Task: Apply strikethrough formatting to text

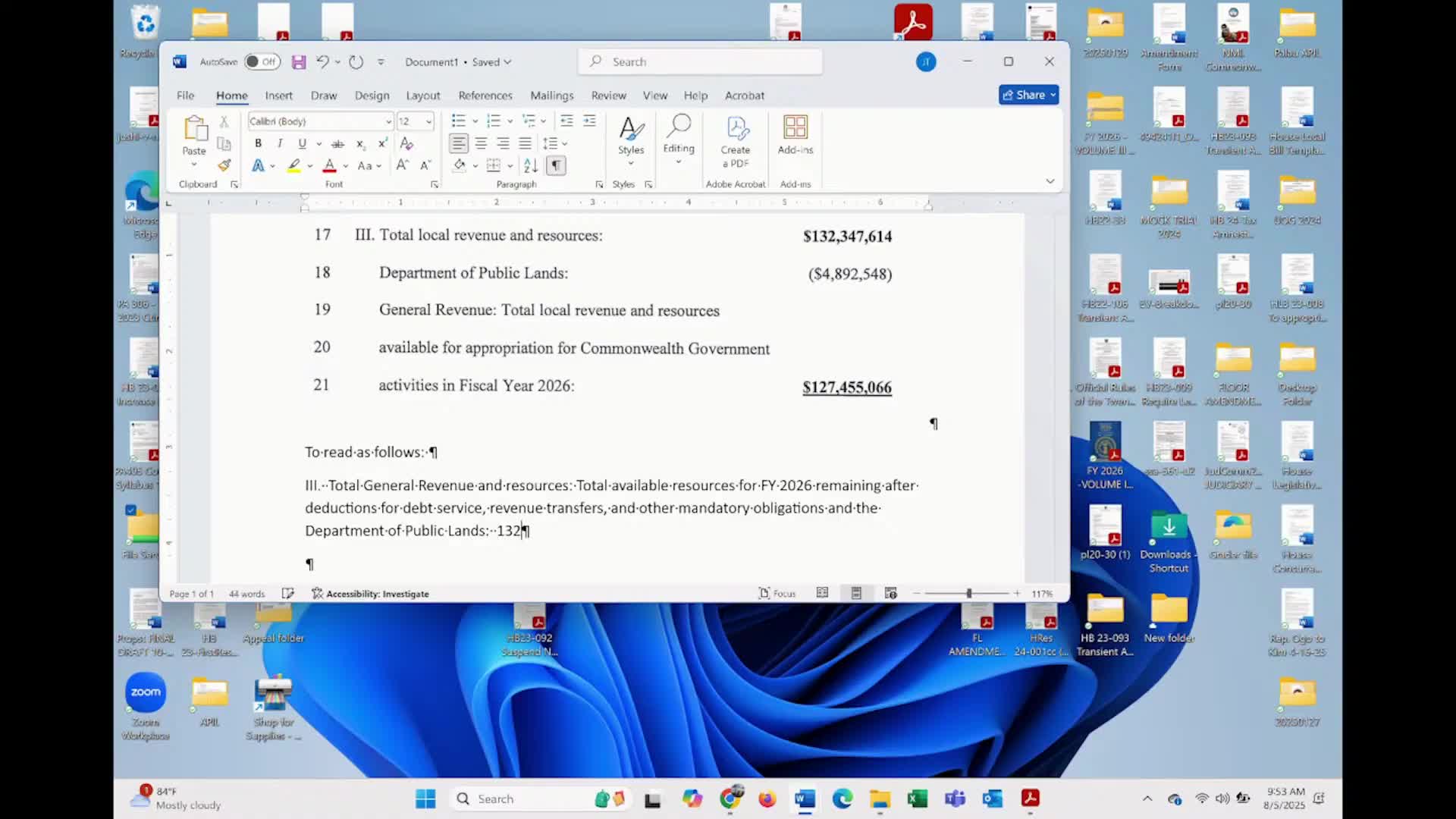Action: (x=338, y=143)
